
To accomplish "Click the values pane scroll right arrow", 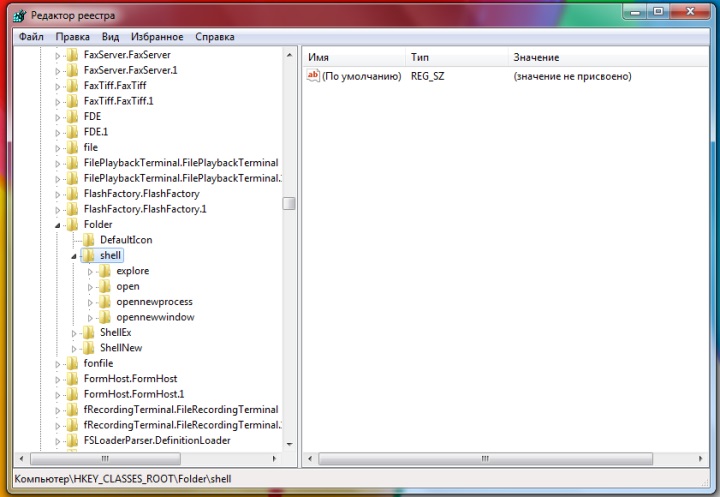I will point(700,458).
